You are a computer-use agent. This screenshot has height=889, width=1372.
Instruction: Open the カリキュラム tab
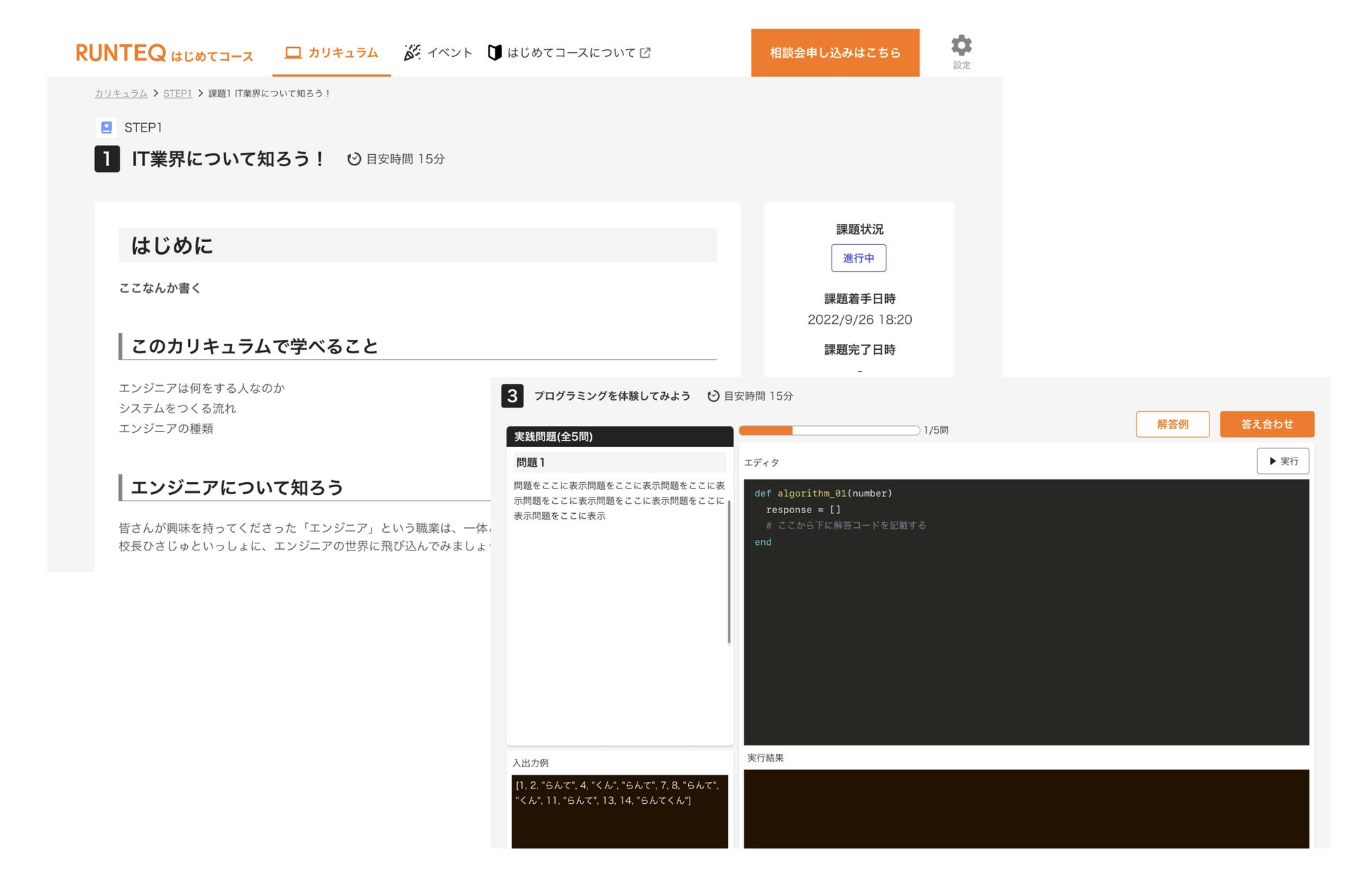[x=343, y=53]
